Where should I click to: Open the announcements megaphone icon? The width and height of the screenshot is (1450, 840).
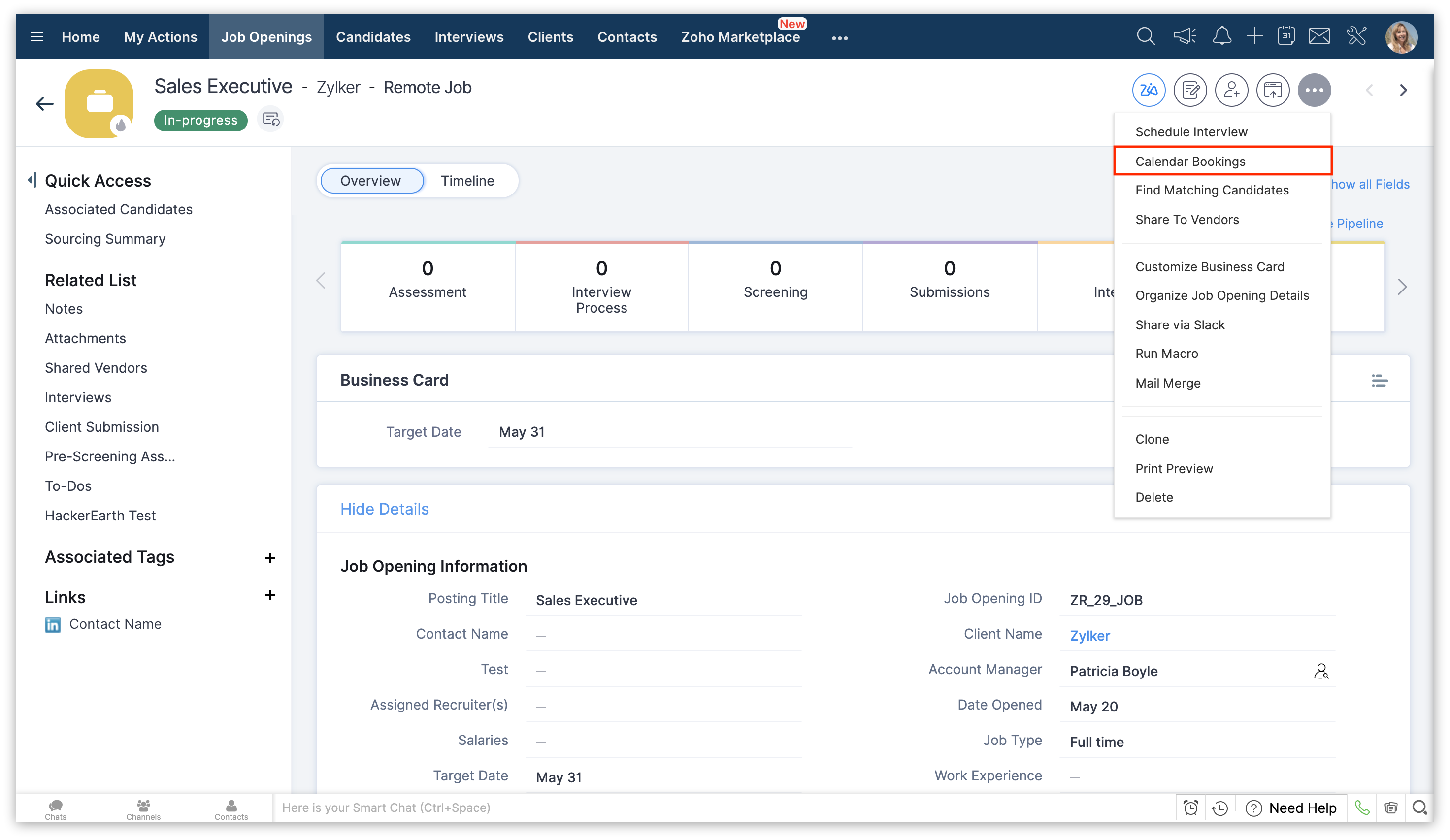pyautogui.click(x=1185, y=37)
